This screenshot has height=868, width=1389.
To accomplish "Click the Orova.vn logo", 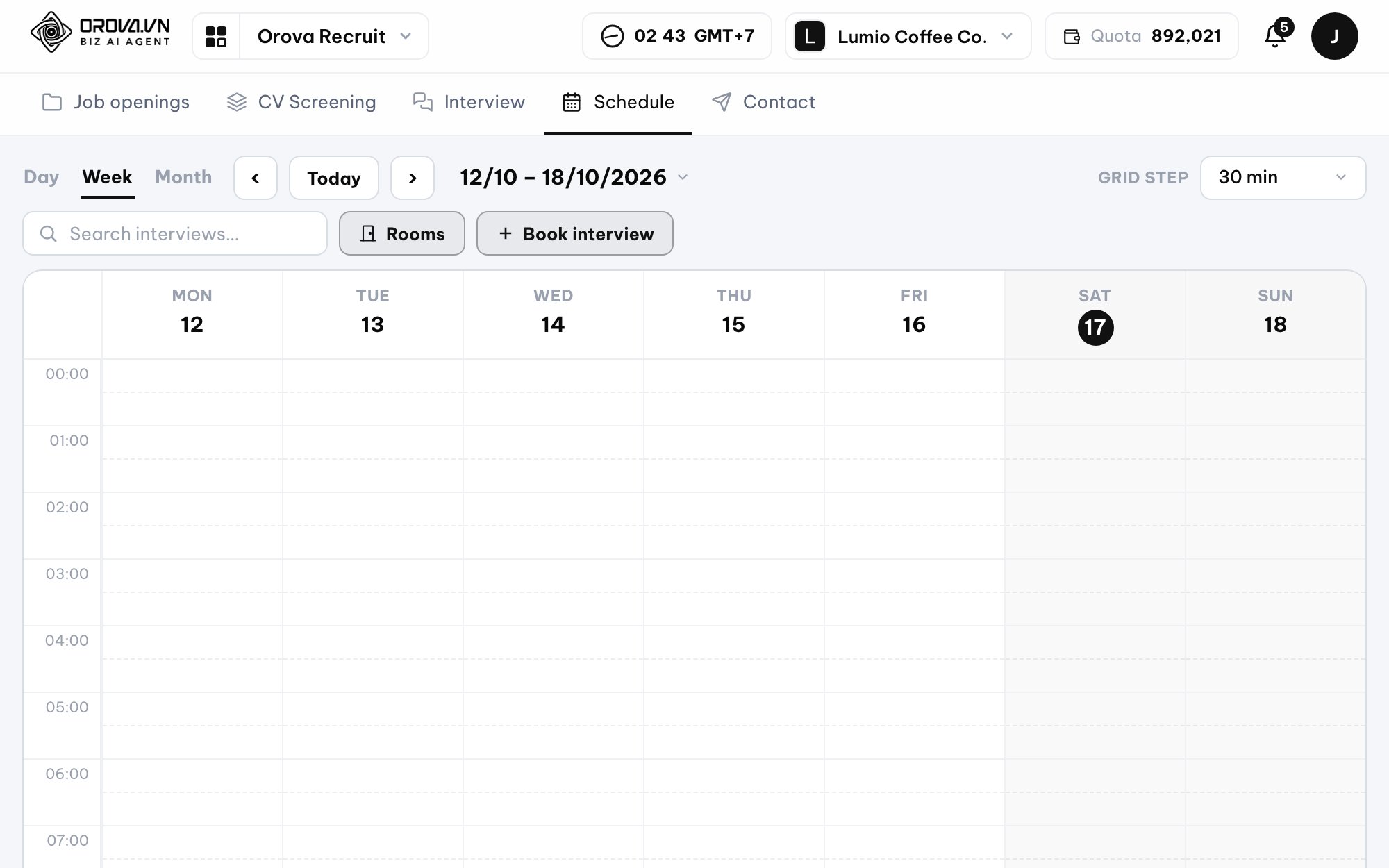I will (100, 33).
